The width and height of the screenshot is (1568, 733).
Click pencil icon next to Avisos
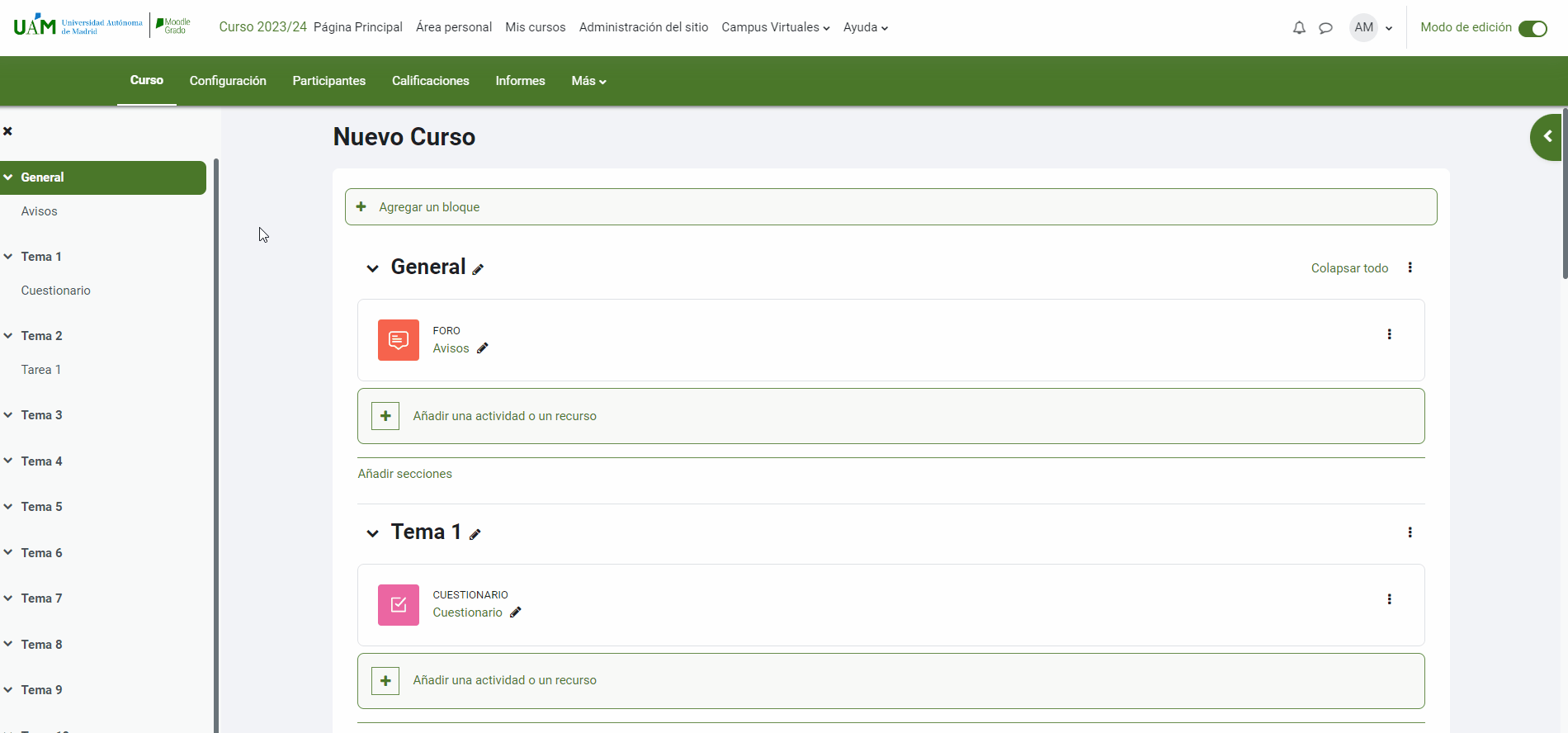(483, 348)
